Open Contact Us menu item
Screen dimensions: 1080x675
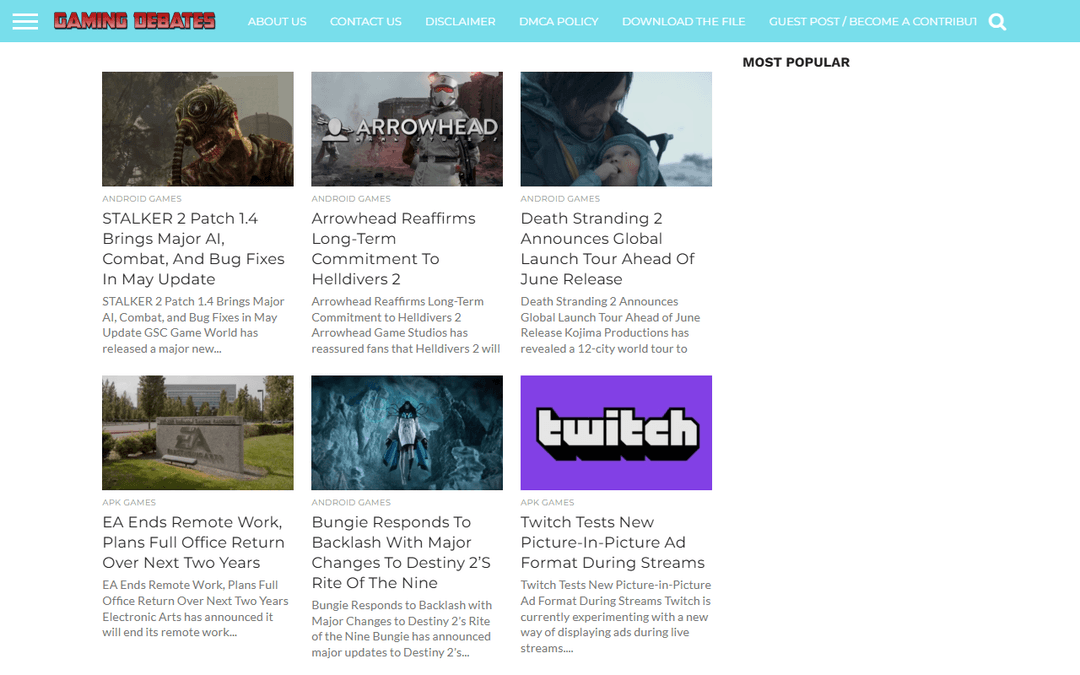click(x=366, y=21)
